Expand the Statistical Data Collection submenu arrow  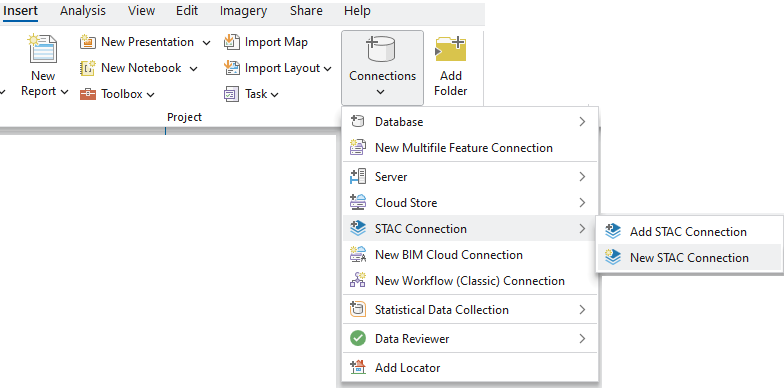pyautogui.click(x=582, y=310)
